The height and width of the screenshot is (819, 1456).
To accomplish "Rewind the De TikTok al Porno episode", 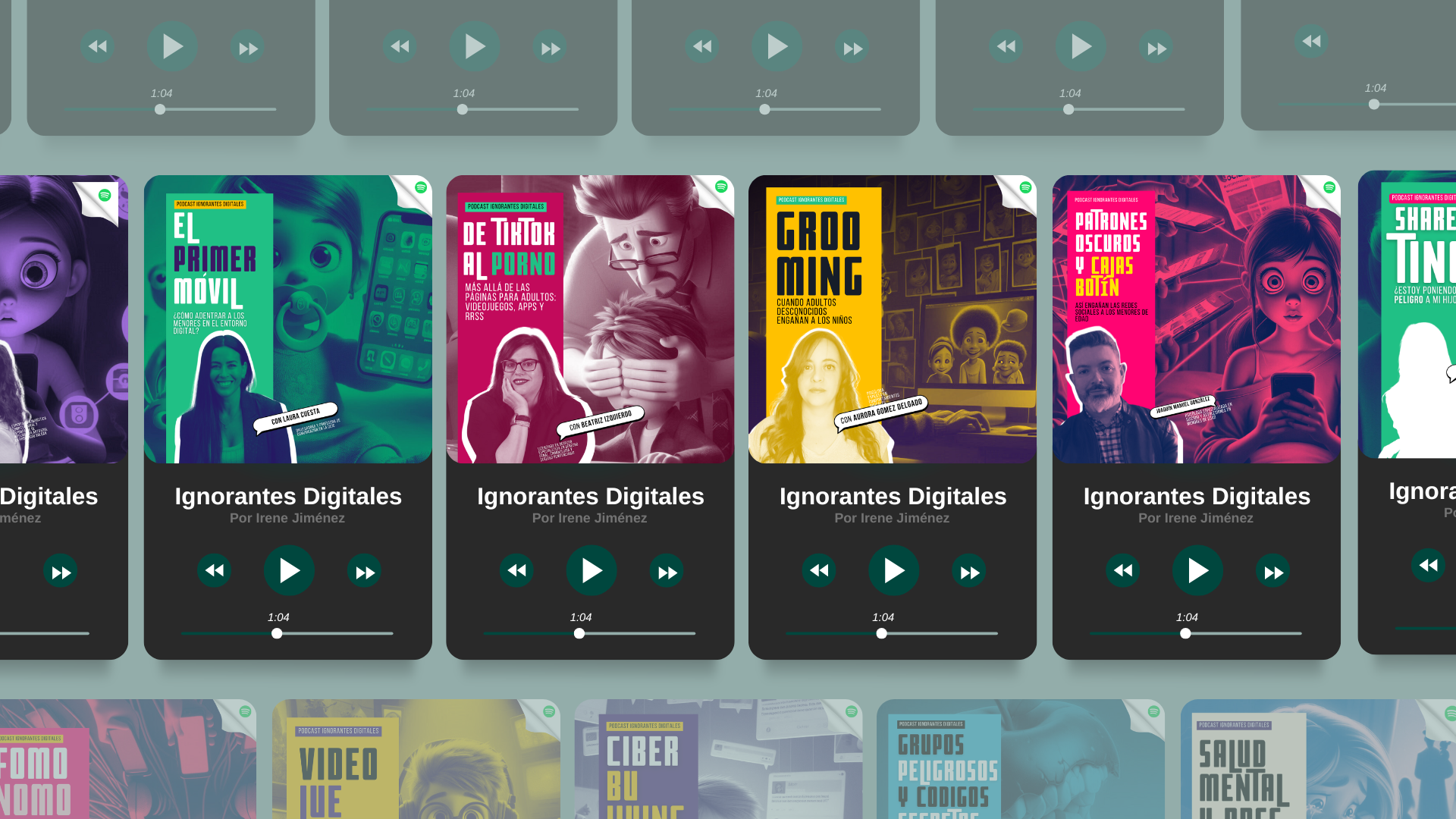I will (x=516, y=570).
